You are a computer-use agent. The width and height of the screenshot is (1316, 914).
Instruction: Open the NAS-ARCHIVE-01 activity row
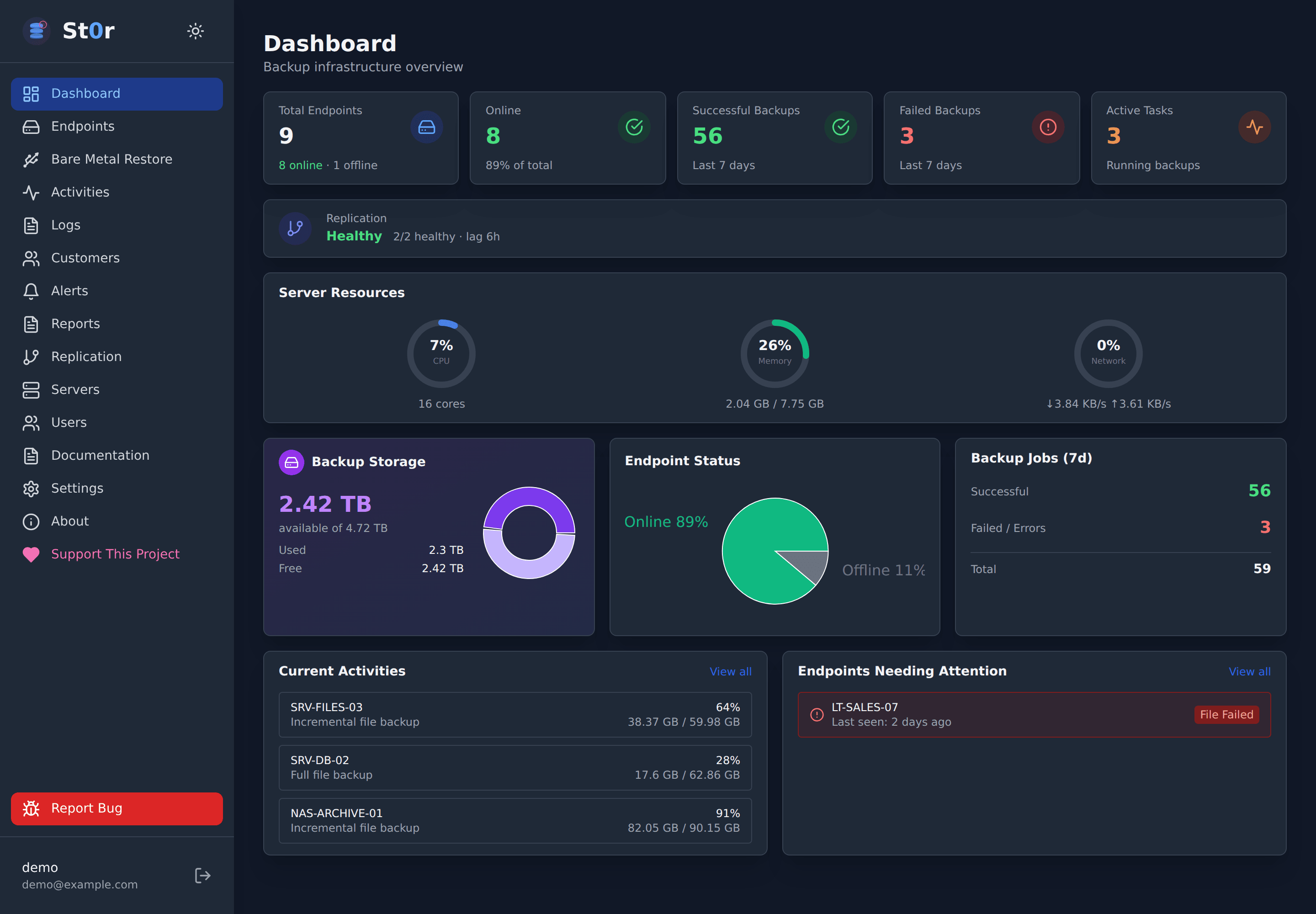coord(515,821)
